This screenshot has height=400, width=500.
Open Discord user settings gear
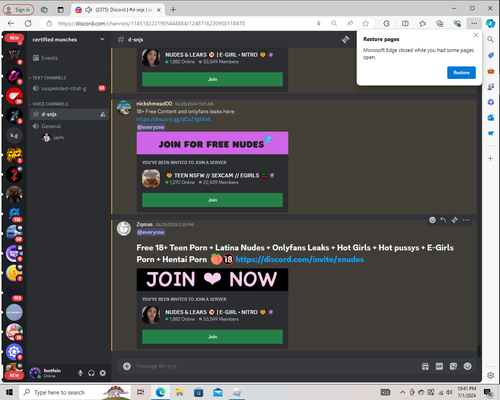(x=103, y=373)
